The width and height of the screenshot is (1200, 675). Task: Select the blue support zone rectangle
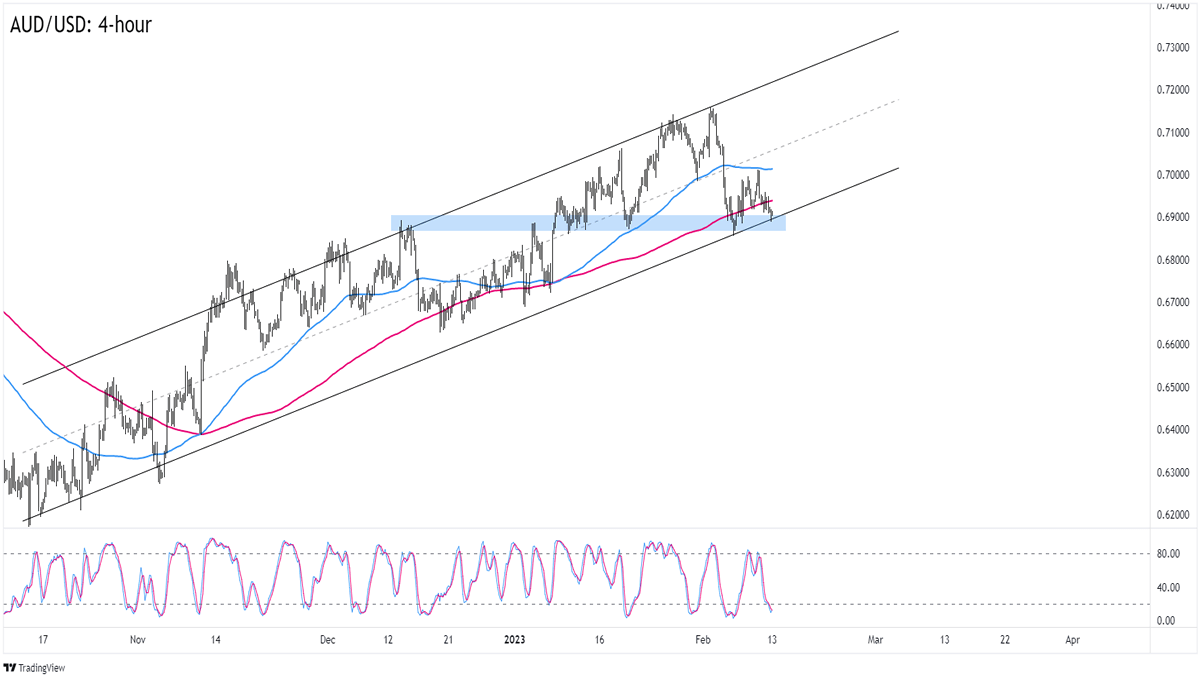[x=588, y=223]
